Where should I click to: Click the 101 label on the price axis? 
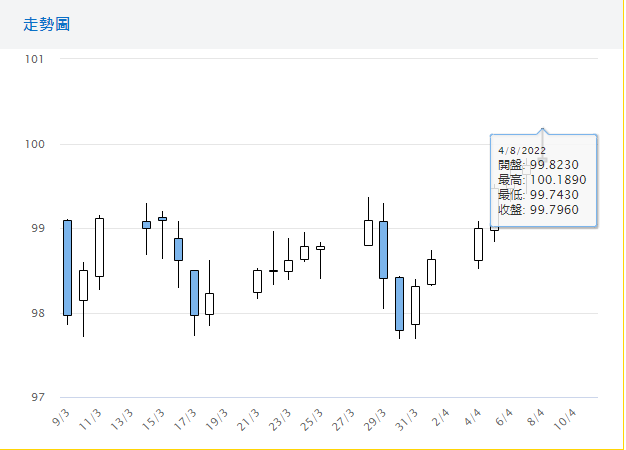click(x=34, y=59)
